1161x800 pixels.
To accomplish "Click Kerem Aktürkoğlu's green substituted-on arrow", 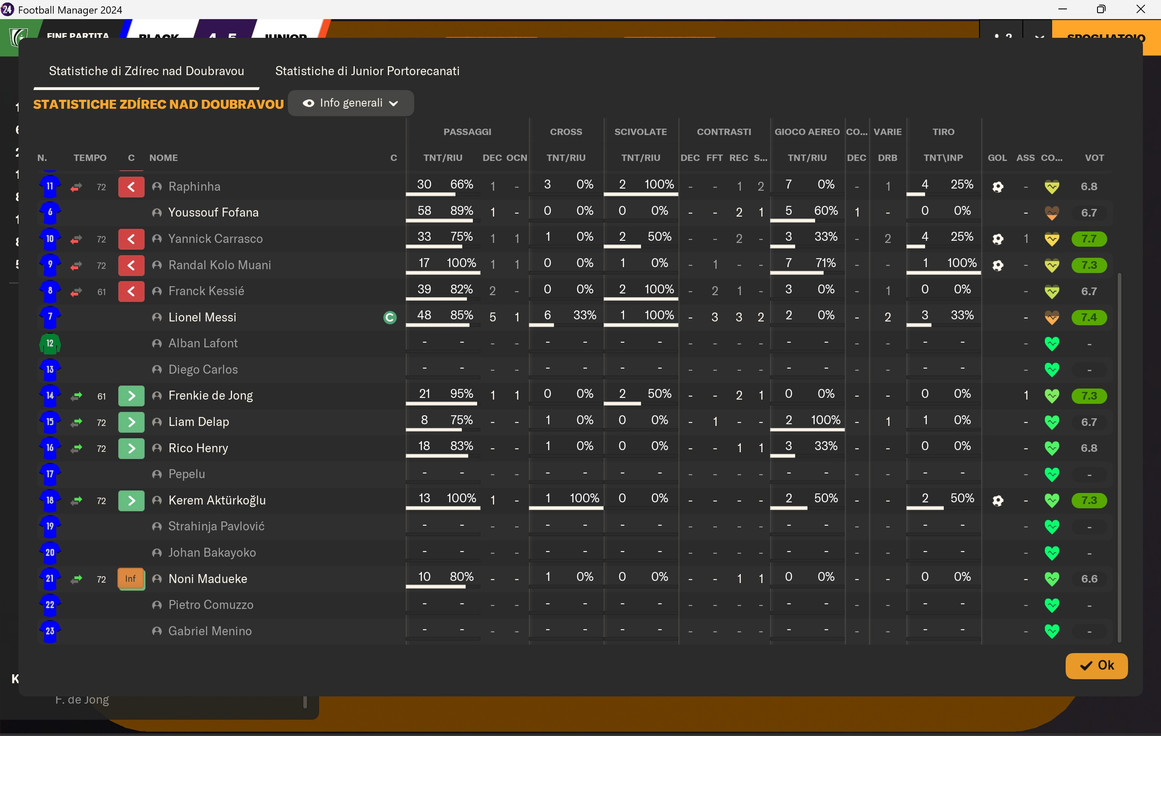I will (x=131, y=501).
